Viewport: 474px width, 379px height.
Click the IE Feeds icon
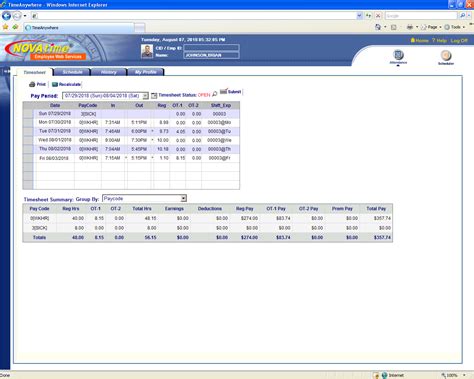click(394, 27)
